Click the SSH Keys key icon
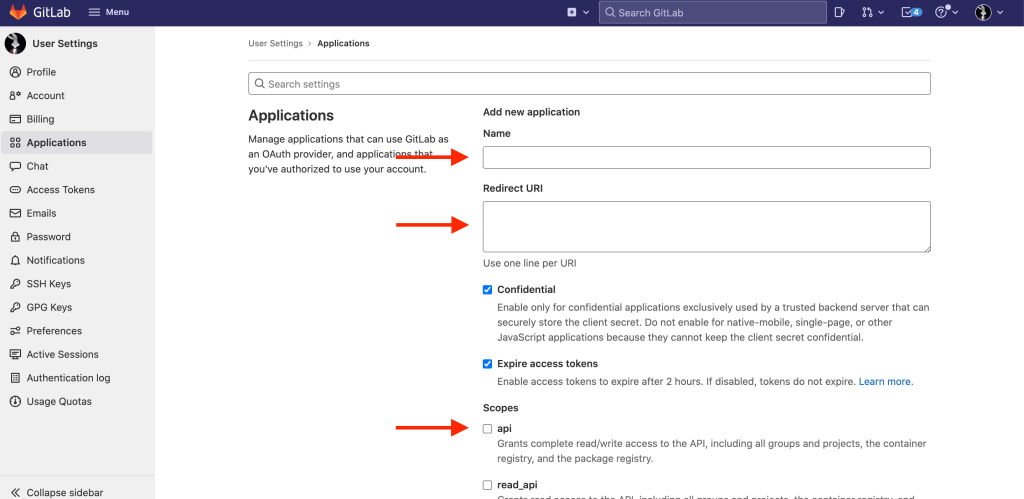The image size is (1024, 499). tap(15, 283)
